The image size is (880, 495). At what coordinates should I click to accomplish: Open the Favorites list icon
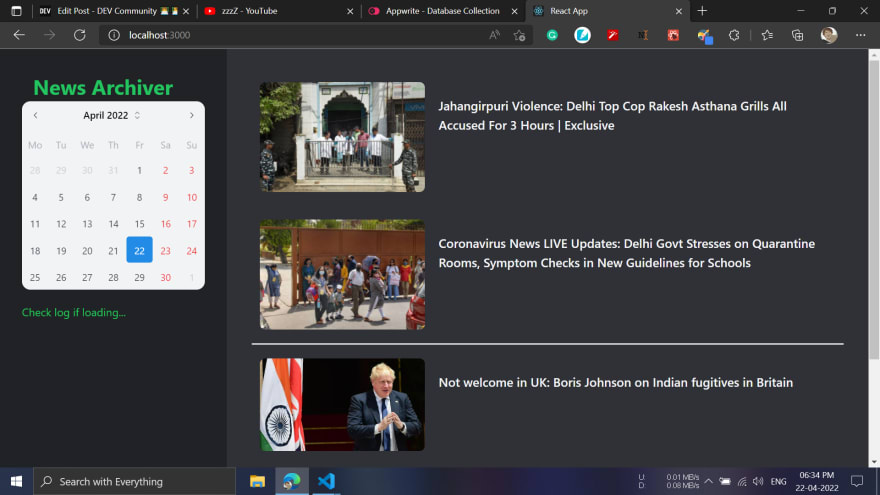click(767, 35)
